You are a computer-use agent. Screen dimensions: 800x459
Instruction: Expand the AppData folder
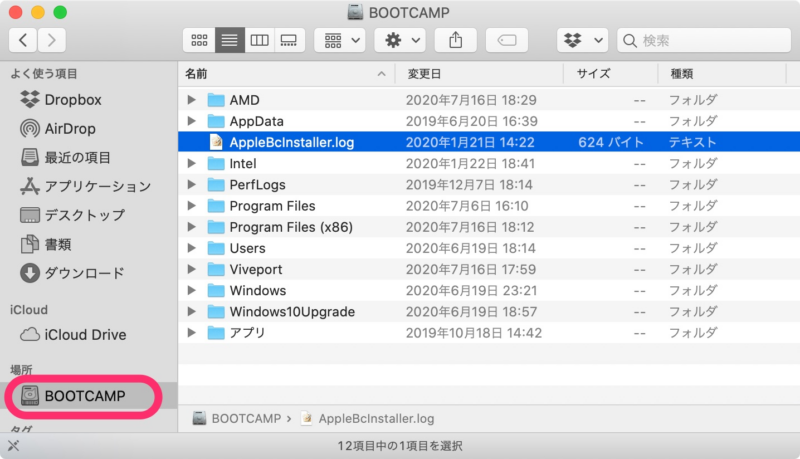click(x=192, y=121)
